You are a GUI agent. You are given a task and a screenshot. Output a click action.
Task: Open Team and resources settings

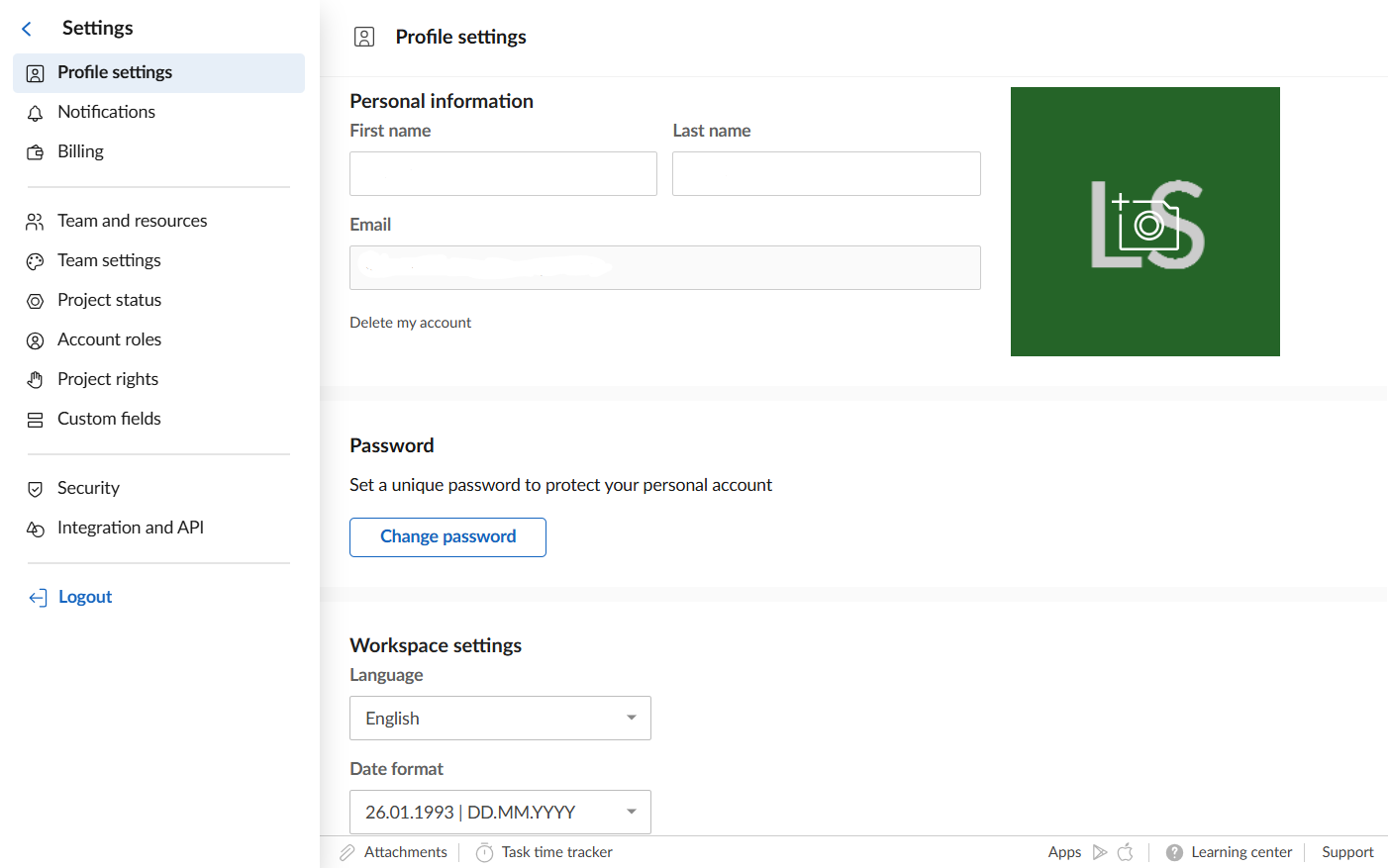(x=132, y=221)
